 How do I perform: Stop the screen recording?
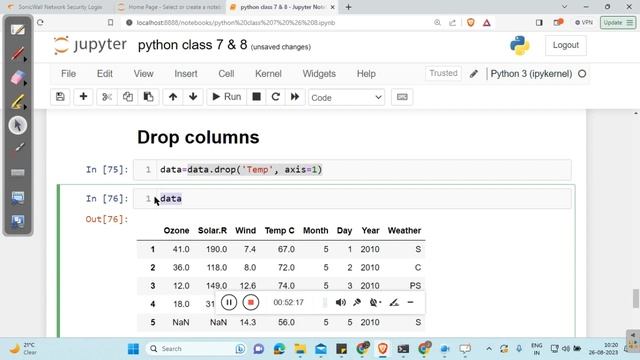[251, 302]
